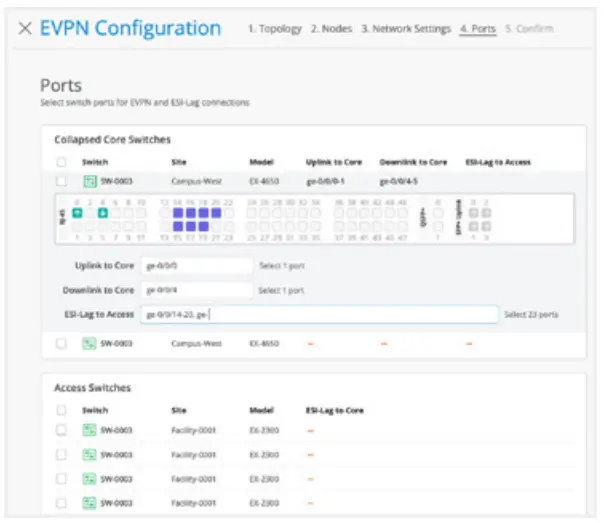Select port 12 on the switch faceplate
Screen dimensions: 604x523
coord(164,213)
